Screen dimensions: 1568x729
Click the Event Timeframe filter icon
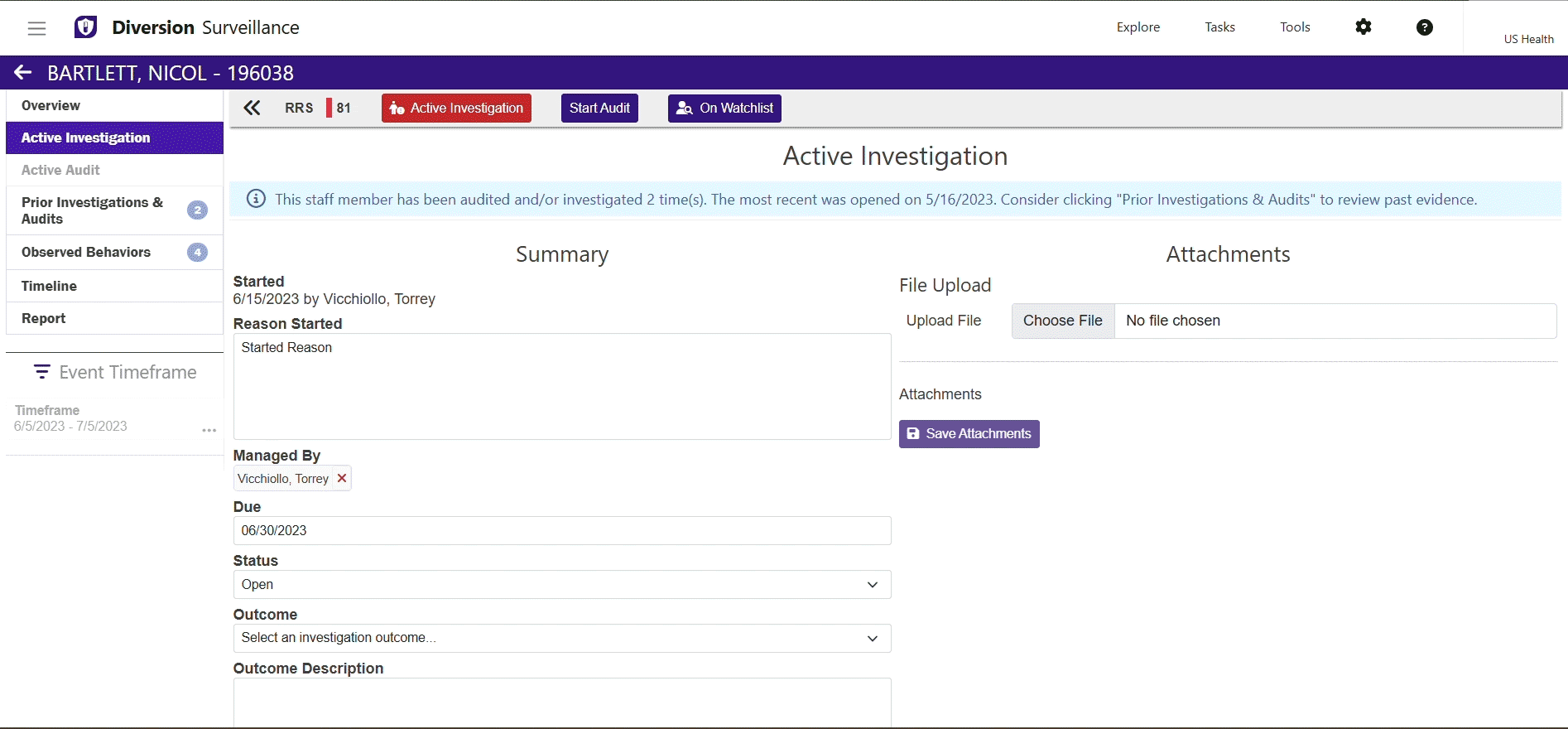(x=41, y=372)
